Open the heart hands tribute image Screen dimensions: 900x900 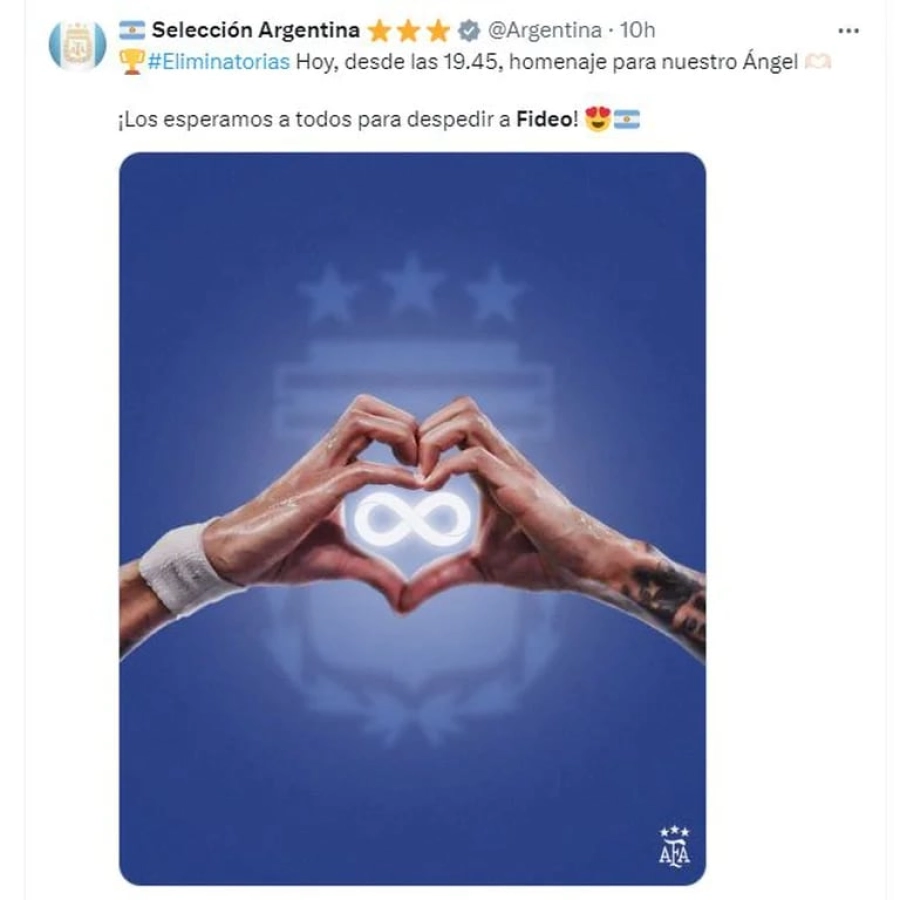pos(413,519)
